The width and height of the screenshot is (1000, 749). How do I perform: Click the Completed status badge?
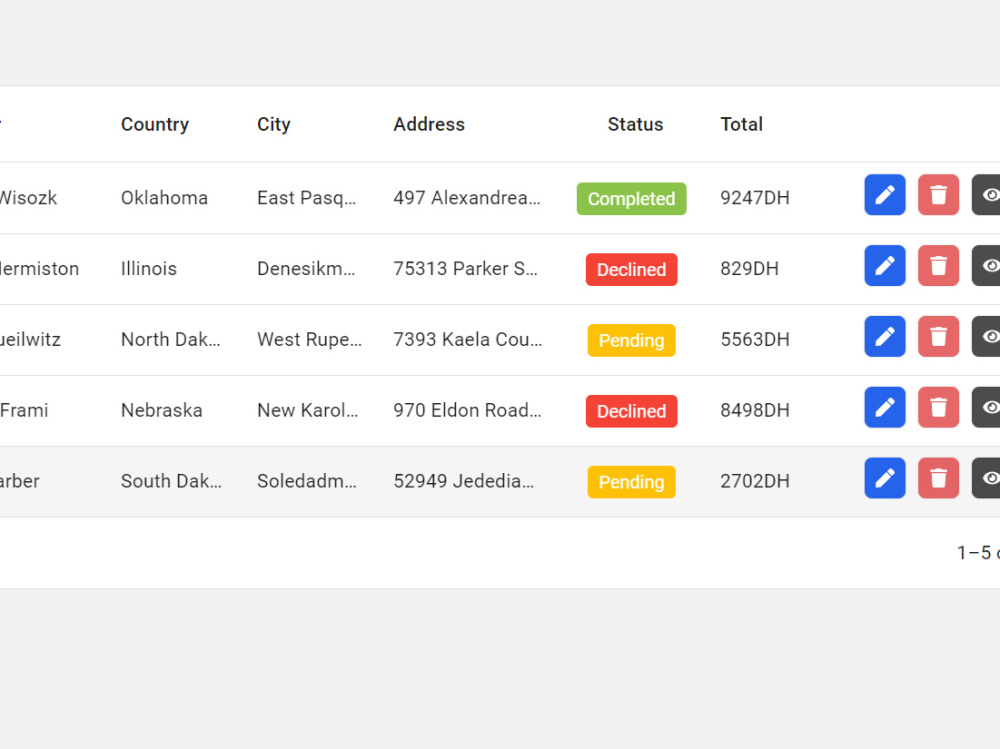631,198
